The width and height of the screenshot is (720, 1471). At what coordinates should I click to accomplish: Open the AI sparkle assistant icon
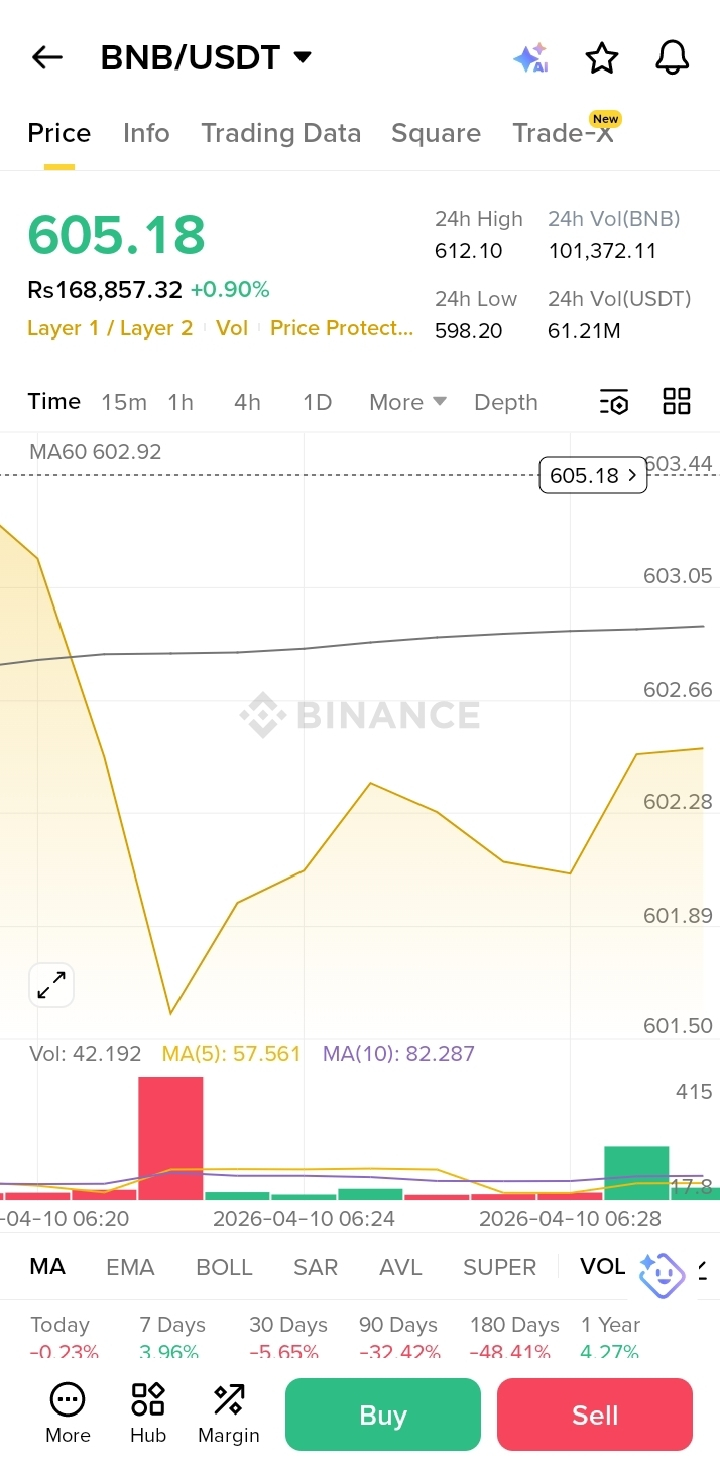tap(530, 58)
